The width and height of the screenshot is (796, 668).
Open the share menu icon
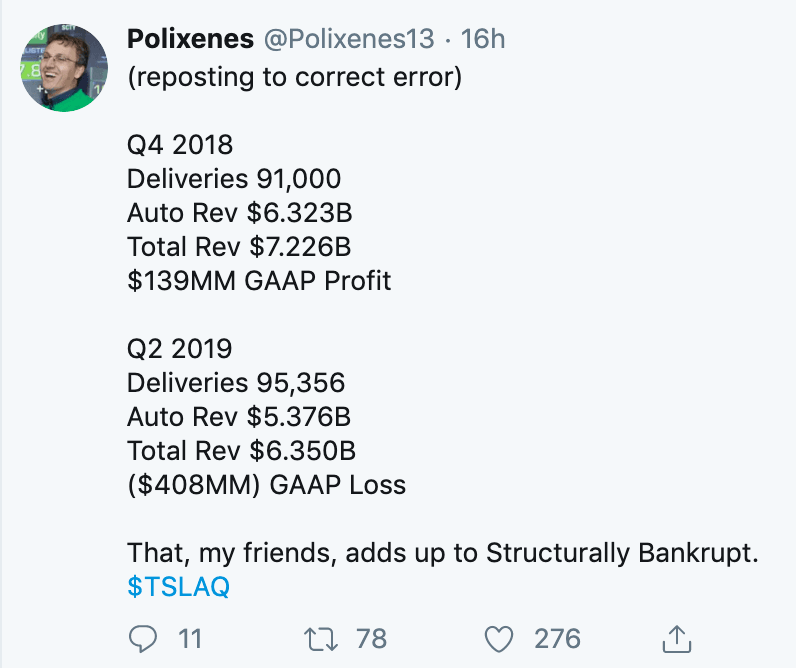tap(677, 638)
